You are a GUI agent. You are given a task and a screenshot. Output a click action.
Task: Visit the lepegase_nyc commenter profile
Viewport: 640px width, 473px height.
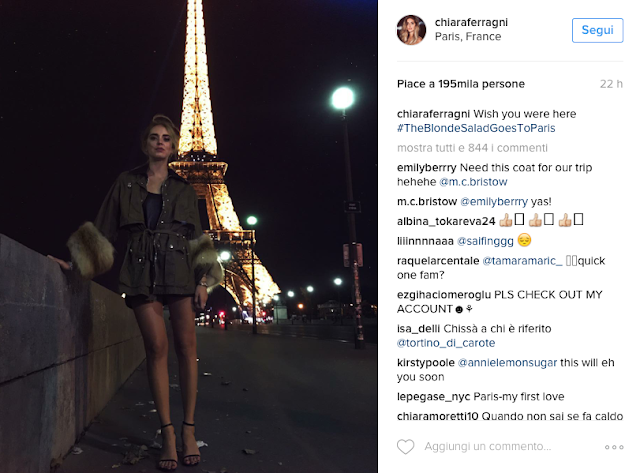pos(433,397)
